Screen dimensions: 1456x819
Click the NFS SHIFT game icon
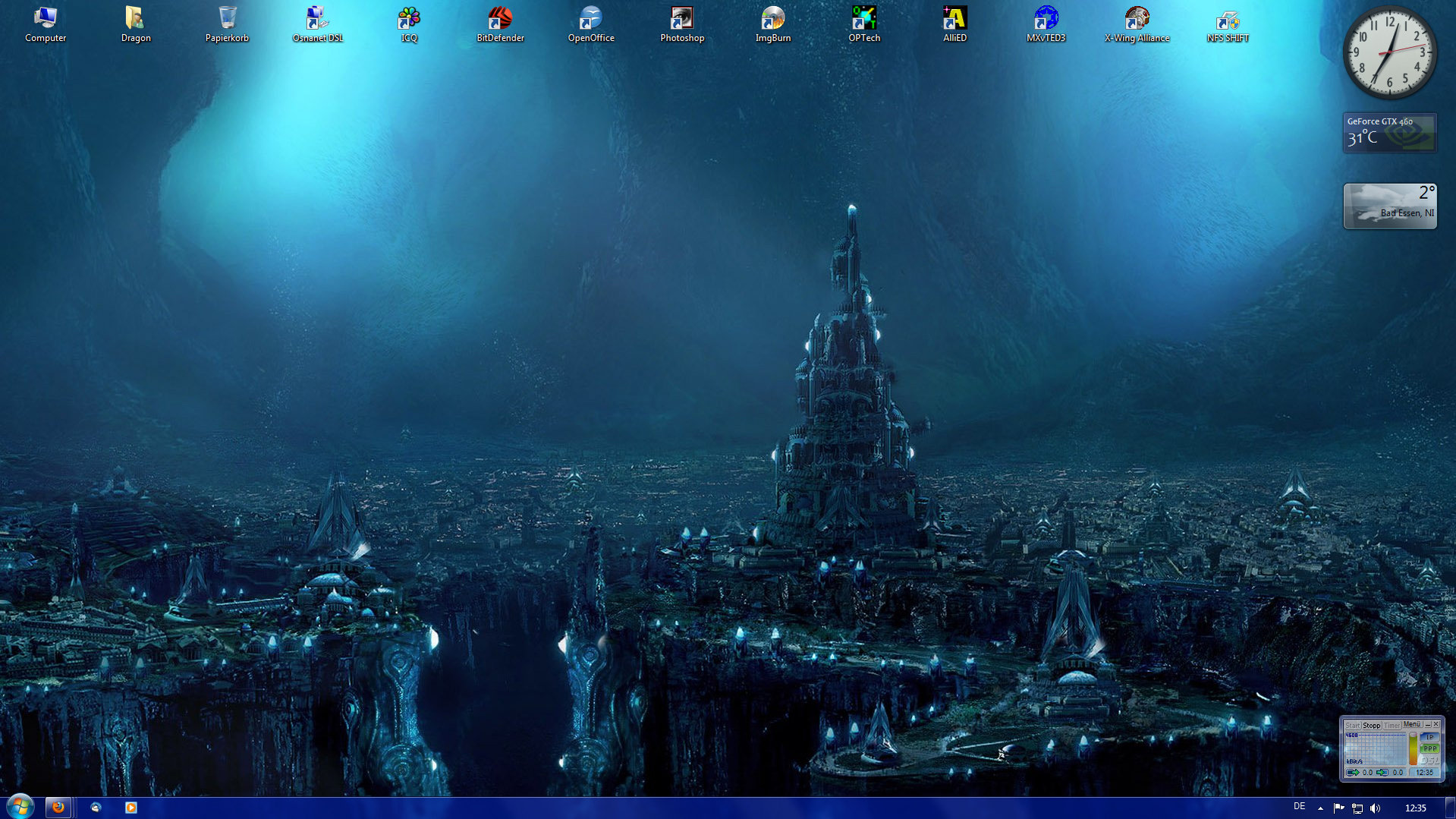pos(1227,24)
